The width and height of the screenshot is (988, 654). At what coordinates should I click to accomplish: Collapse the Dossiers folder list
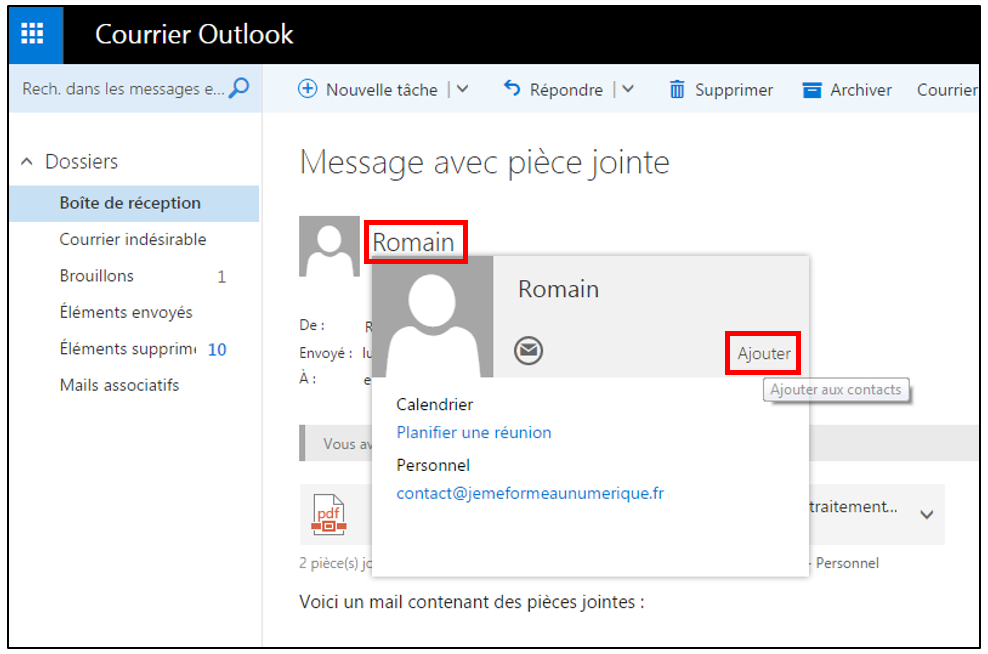(26, 162)
